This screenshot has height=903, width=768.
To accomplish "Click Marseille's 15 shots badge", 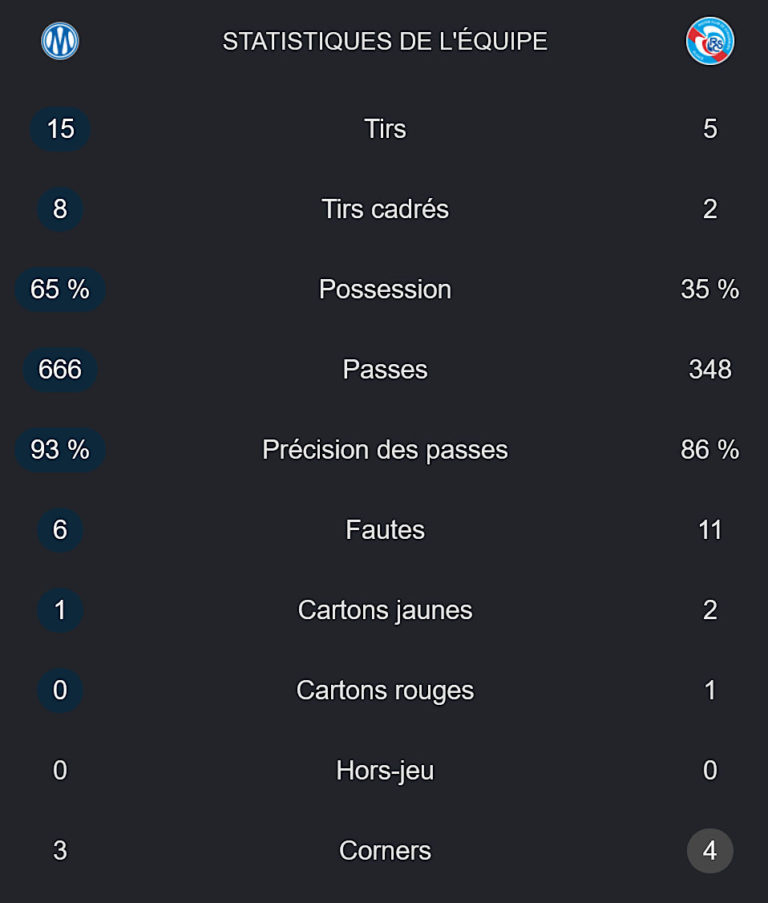I will click(60, 129).
